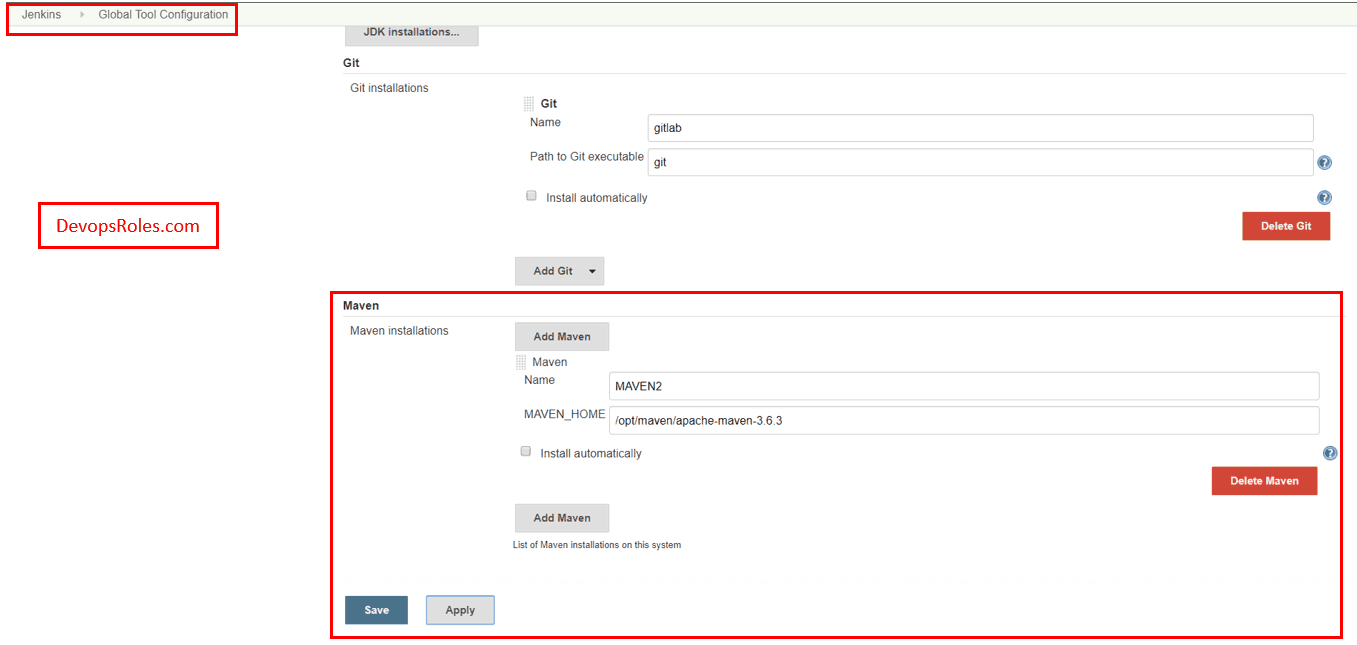Image resolution: width=1357 pixels, height=645 pixels.
Task: Open the help tooltip for Git install automatically
Action: click(x=1324, y=197)
